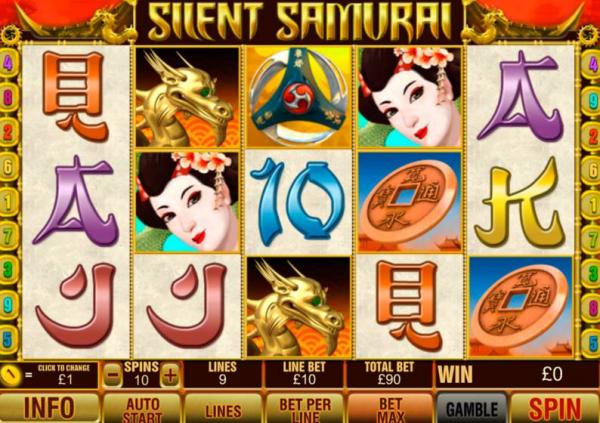Click the golden K symbol on reel five
Screen dimensions: 600x423
pos(520,201)
